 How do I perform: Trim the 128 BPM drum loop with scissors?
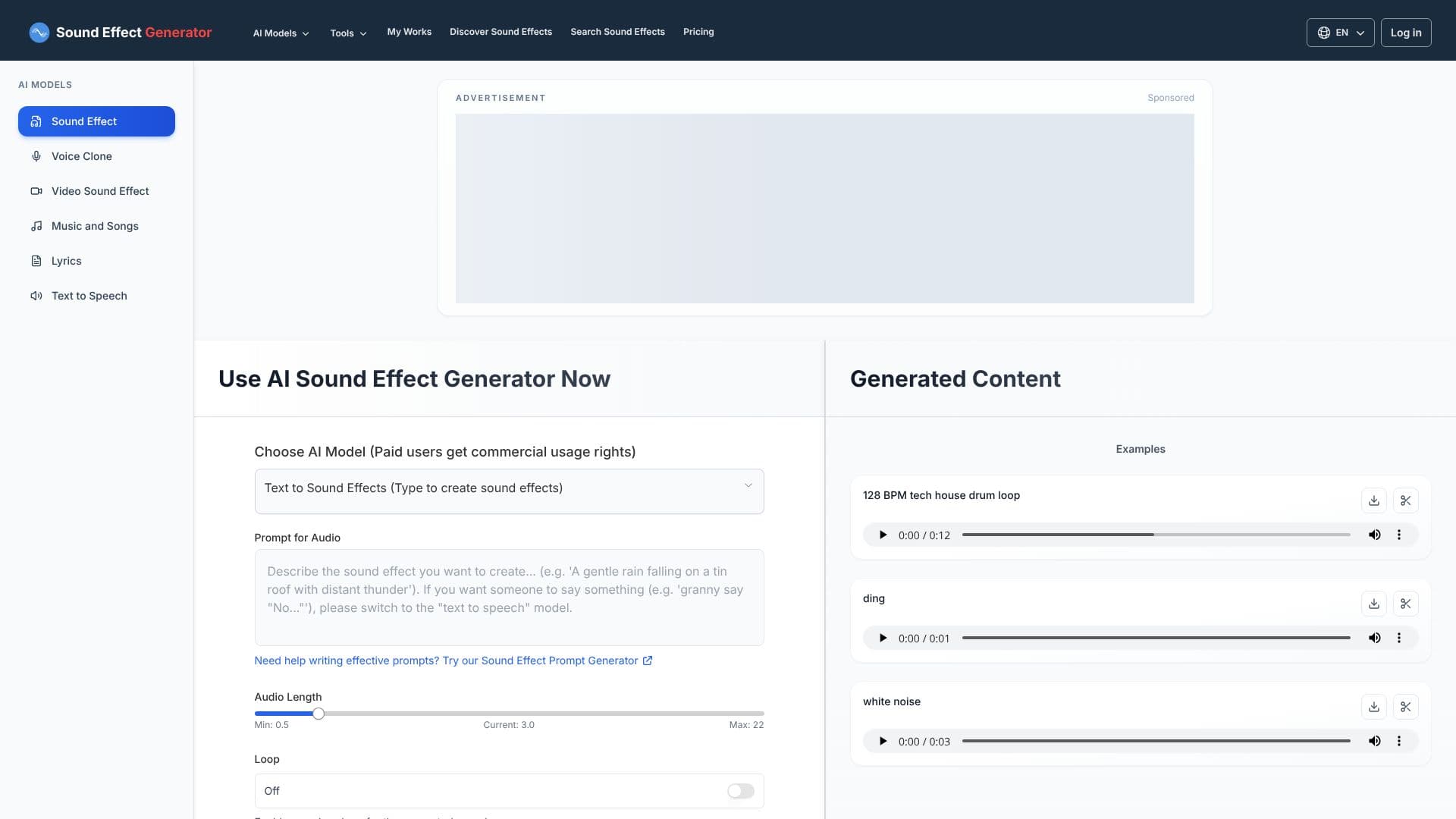point(1405,500)
